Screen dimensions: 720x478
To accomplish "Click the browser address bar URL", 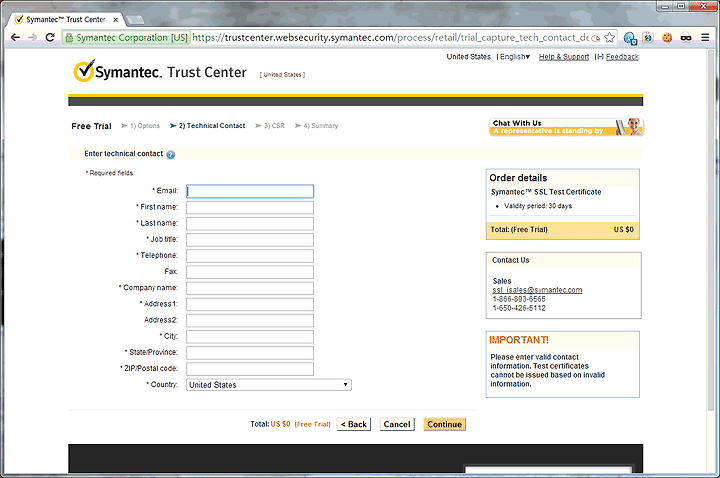I will click(390, 38).
